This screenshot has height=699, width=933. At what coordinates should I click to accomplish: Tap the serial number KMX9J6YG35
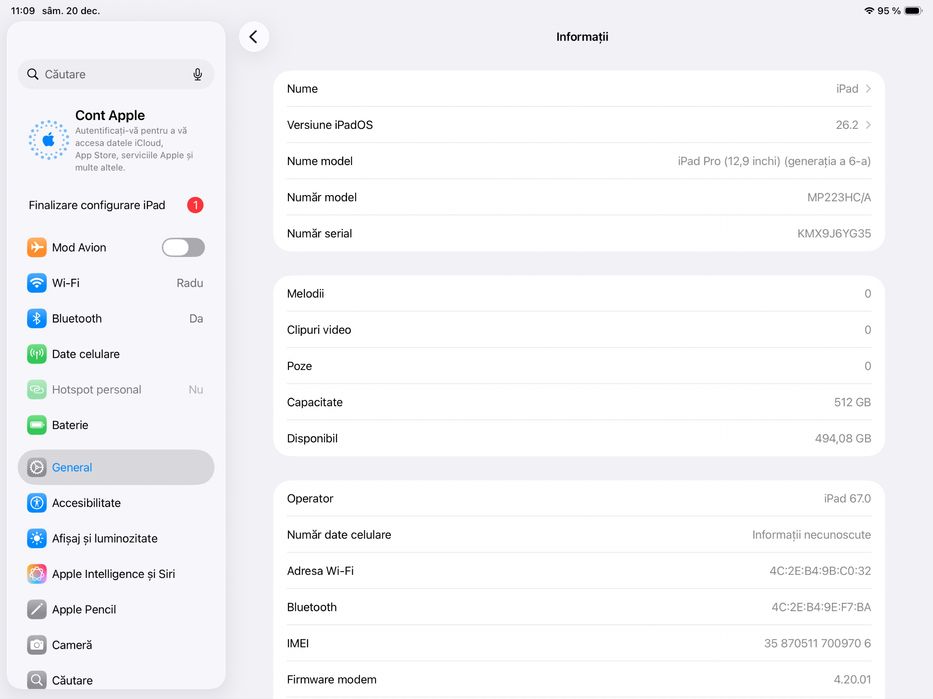coord(834,234)
